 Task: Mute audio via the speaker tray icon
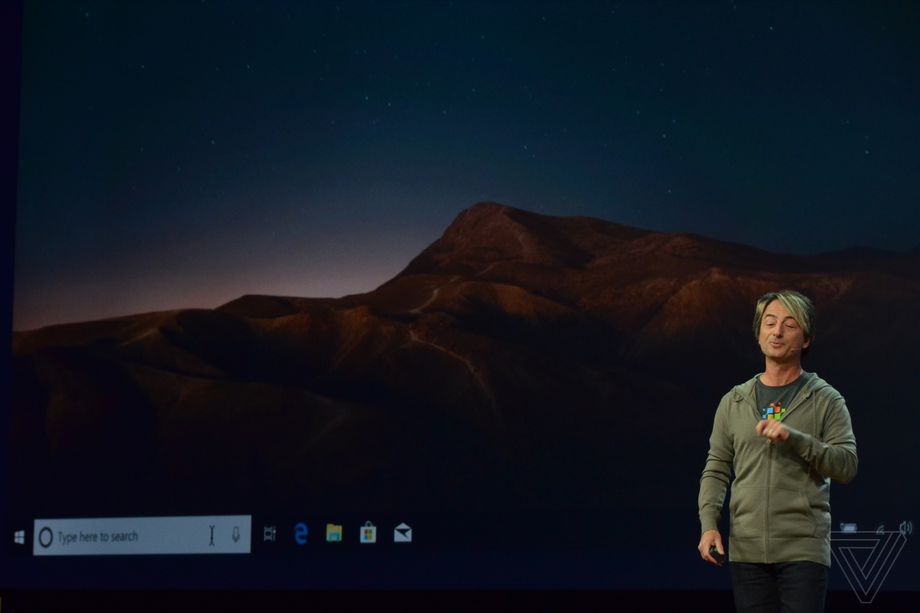[905, 527]
